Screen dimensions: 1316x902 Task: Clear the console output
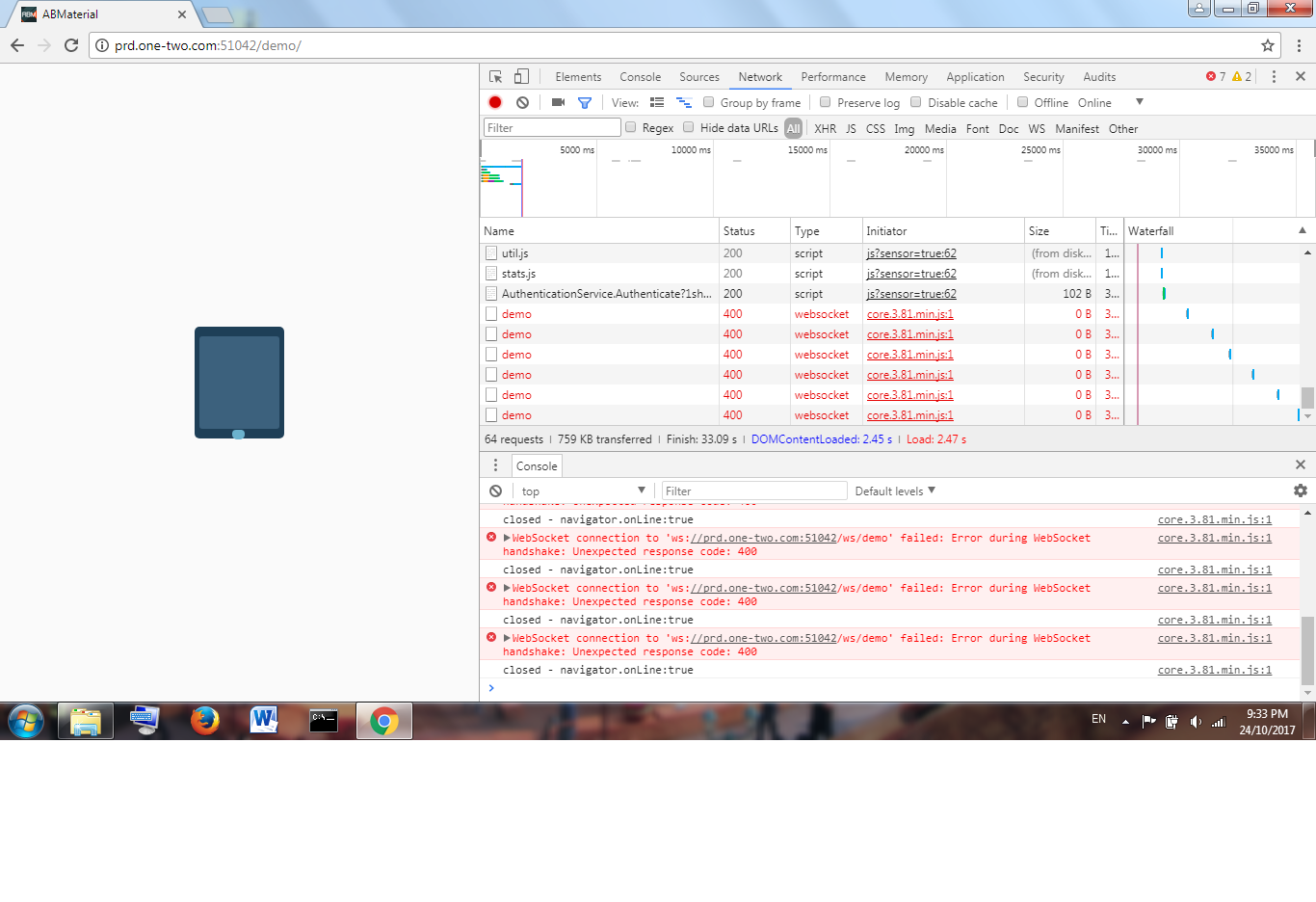coord(495,491)
